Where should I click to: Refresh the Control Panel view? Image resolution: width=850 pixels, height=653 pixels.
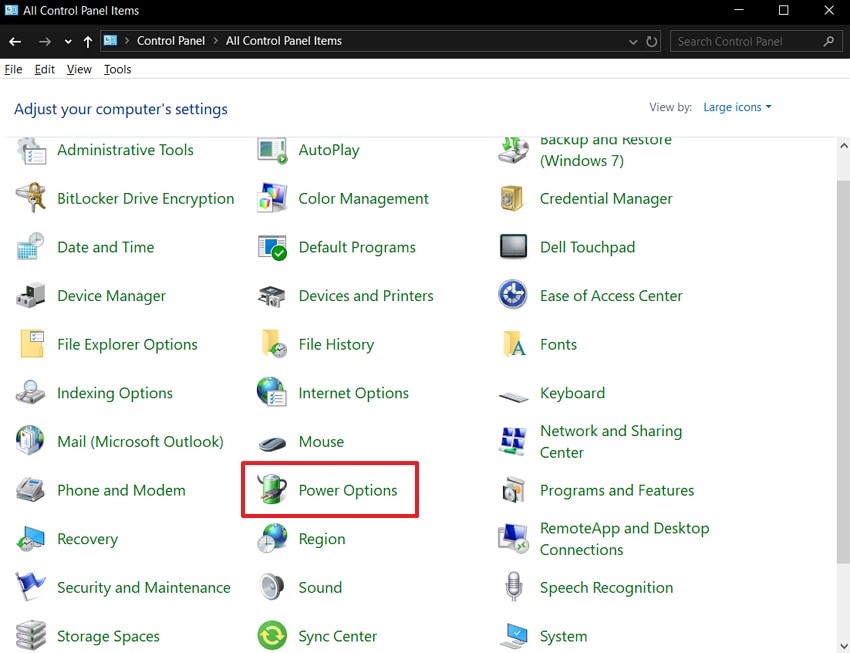[x=652, y=41]
